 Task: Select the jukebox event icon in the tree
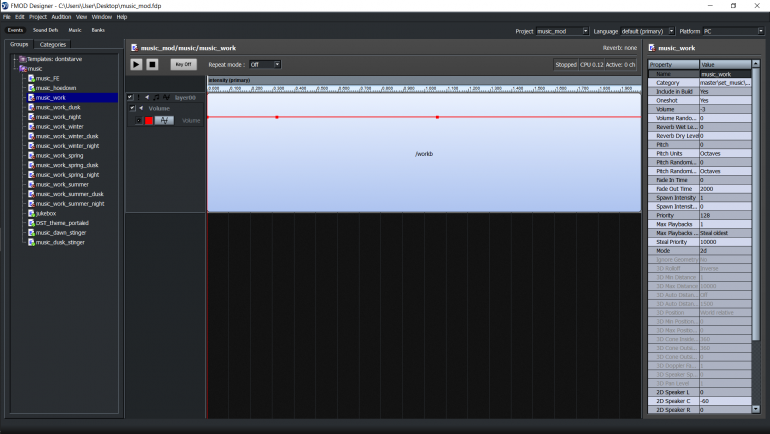point(31,213)
